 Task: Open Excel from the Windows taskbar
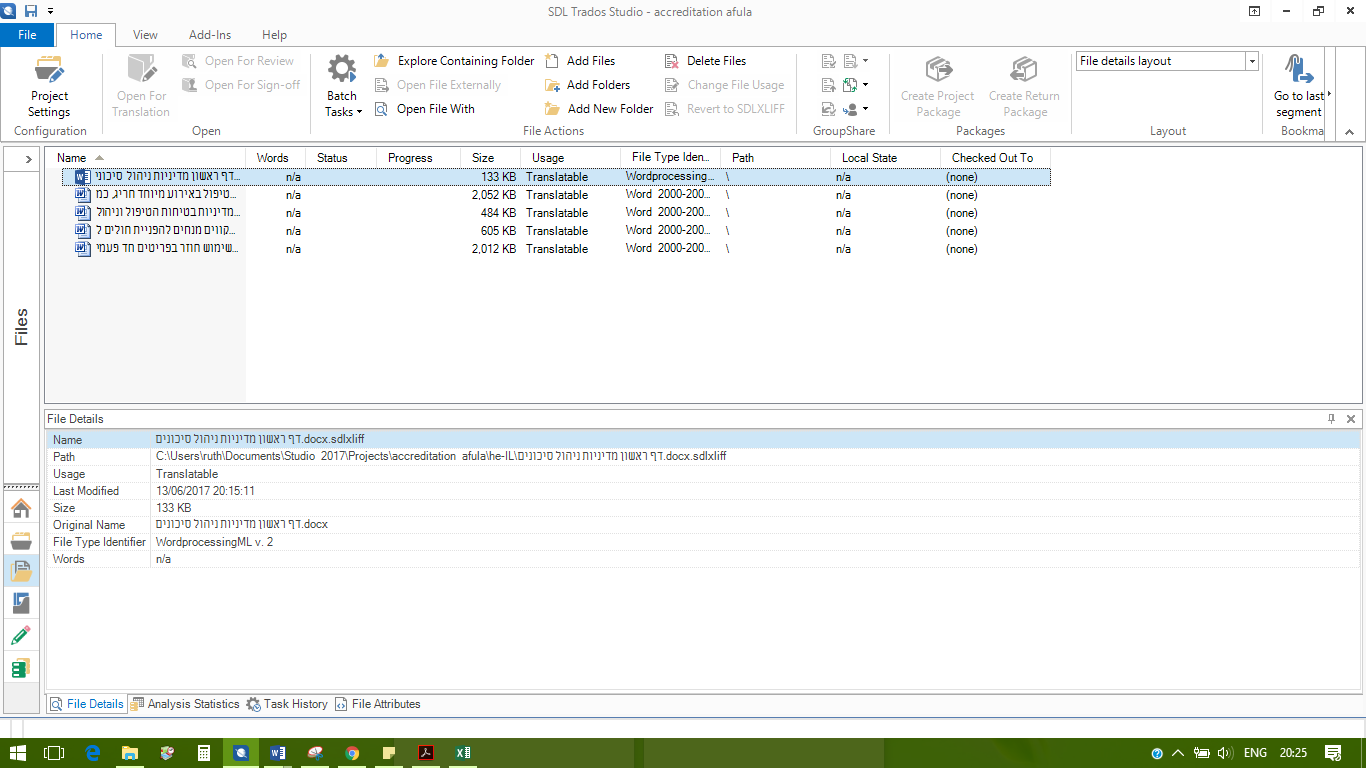click(x=463, y=753)
